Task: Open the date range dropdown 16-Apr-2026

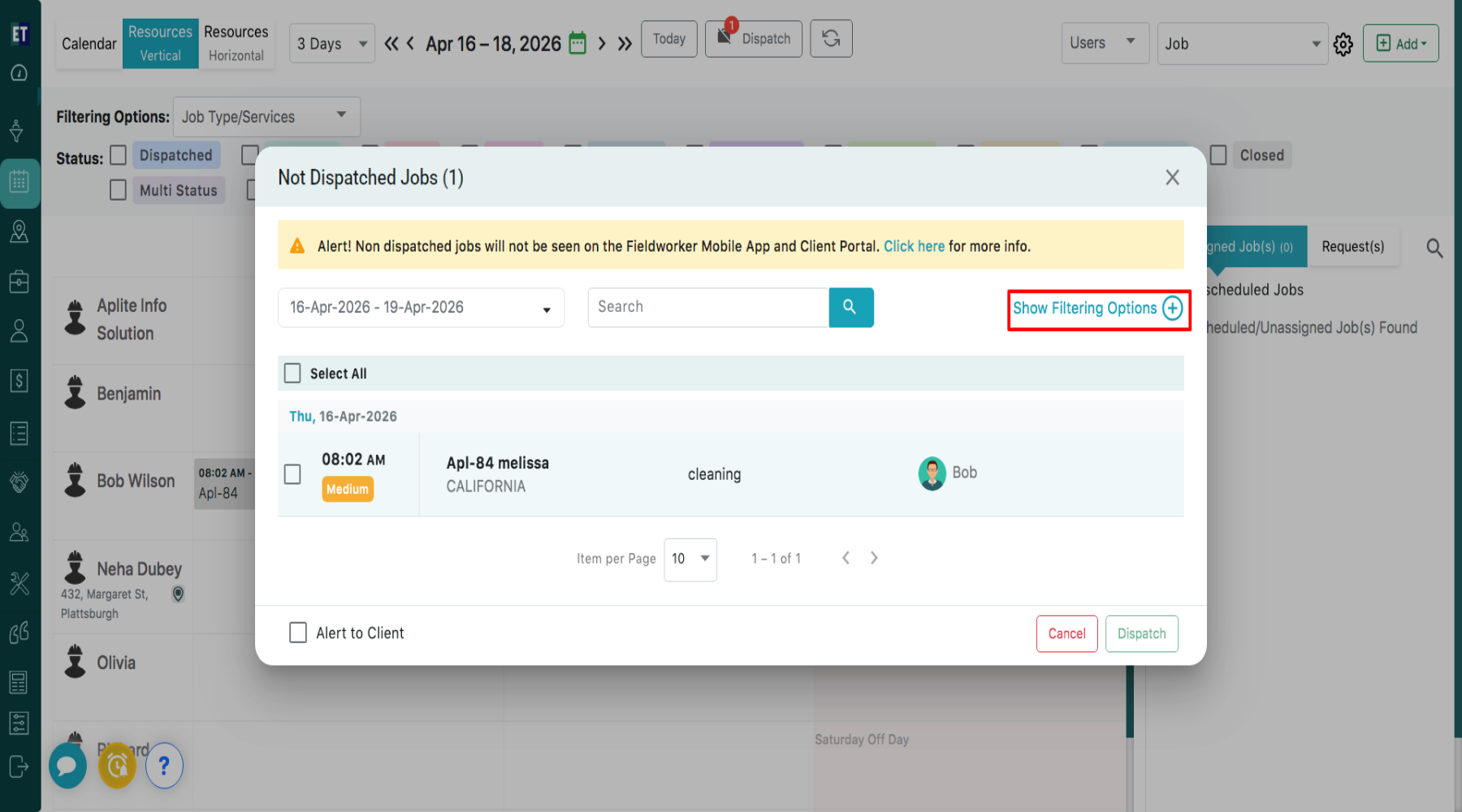Action: 421,308
